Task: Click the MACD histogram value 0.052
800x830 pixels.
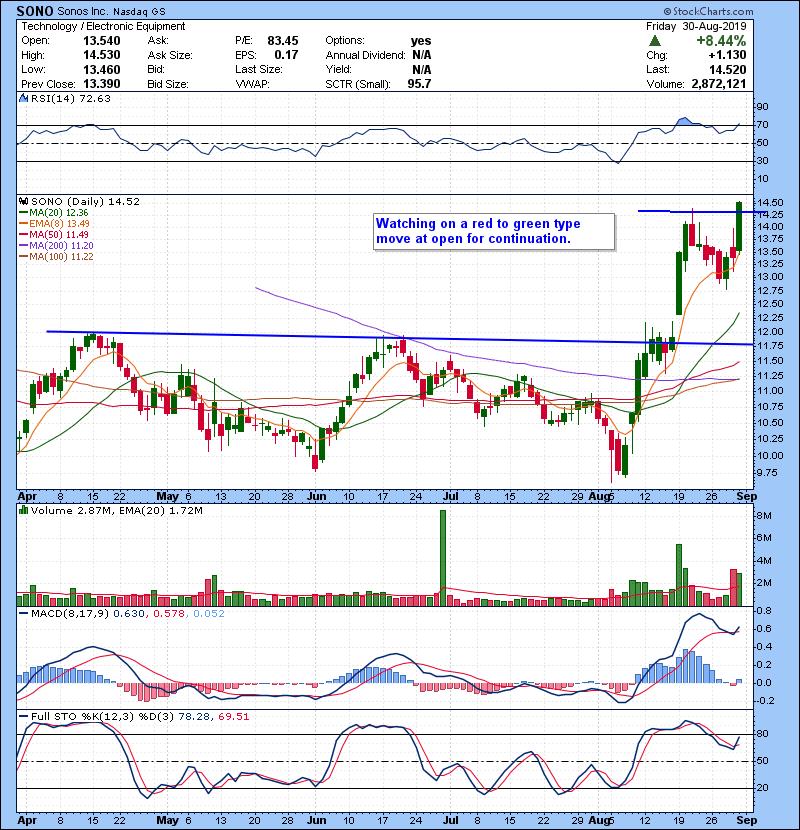Action: pyautogui.click(x=209, y=614)
